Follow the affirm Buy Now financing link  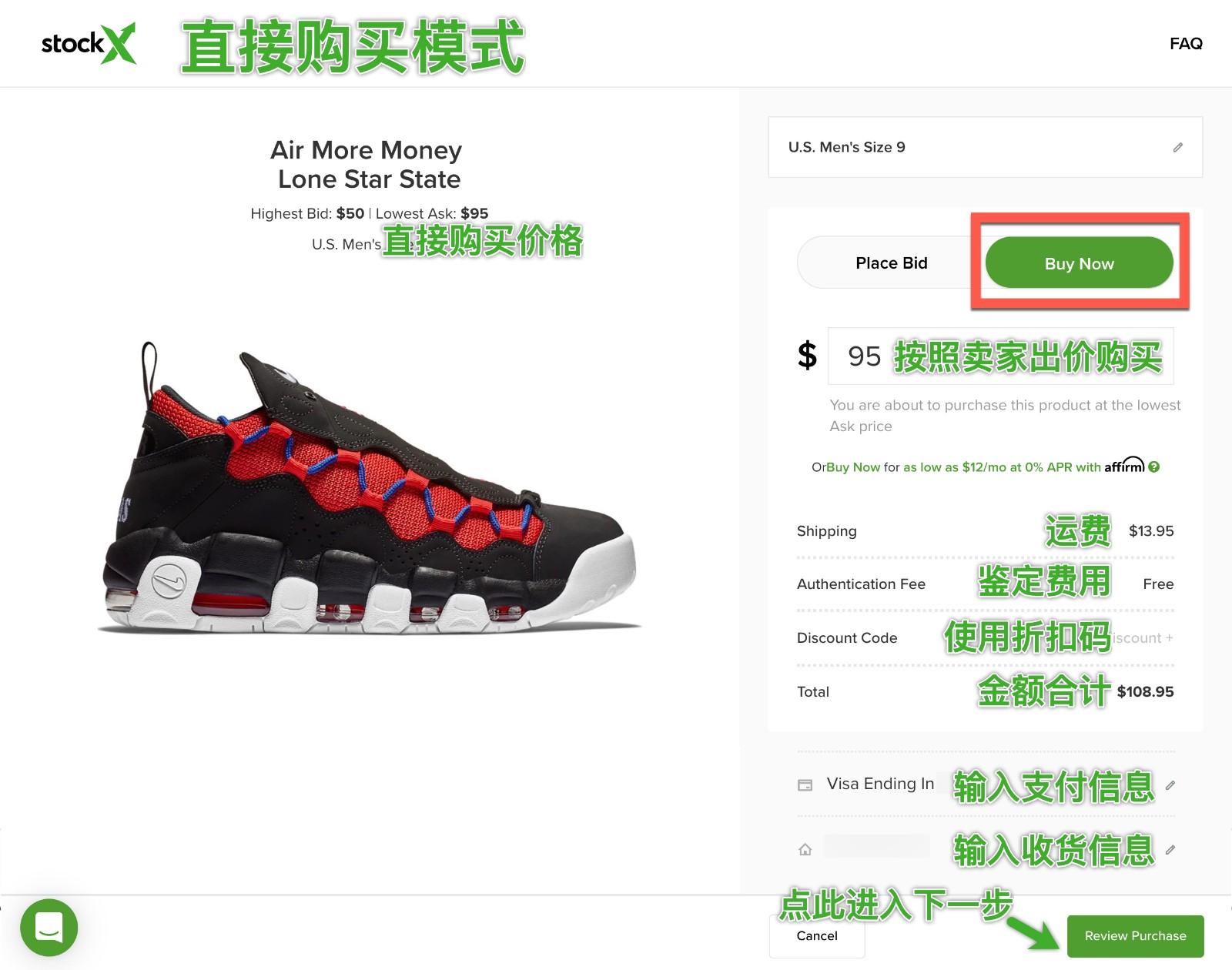tap(852, 467)
